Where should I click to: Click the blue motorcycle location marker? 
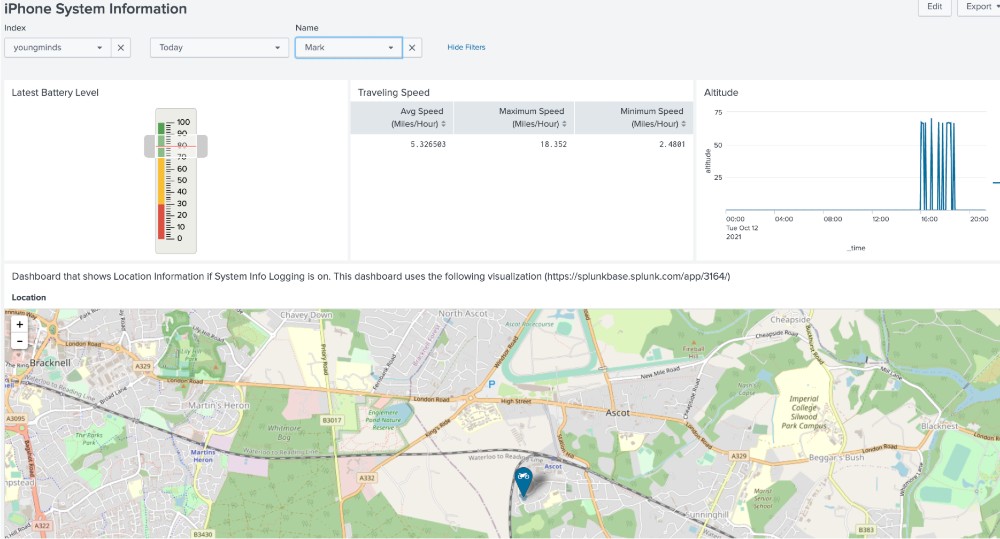click(524, 482)
